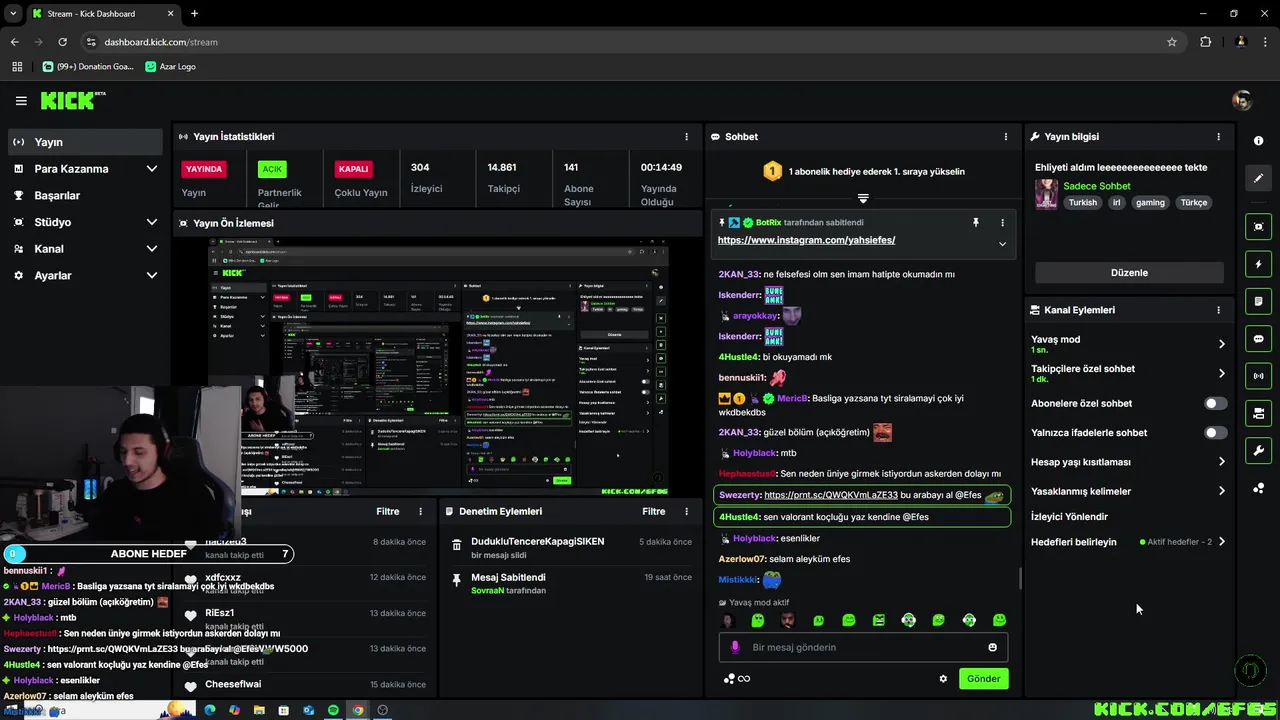Screen dimensions: 1280x720
Task: Click the chat scrollbar
Action: pos(1020,578)
